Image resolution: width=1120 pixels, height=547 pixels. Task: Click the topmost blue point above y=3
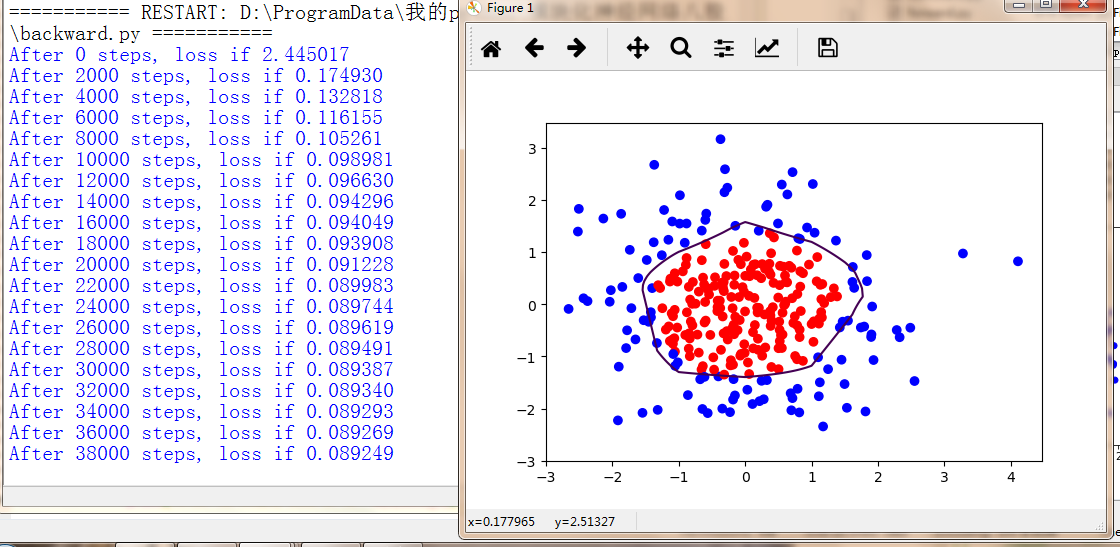721,139
